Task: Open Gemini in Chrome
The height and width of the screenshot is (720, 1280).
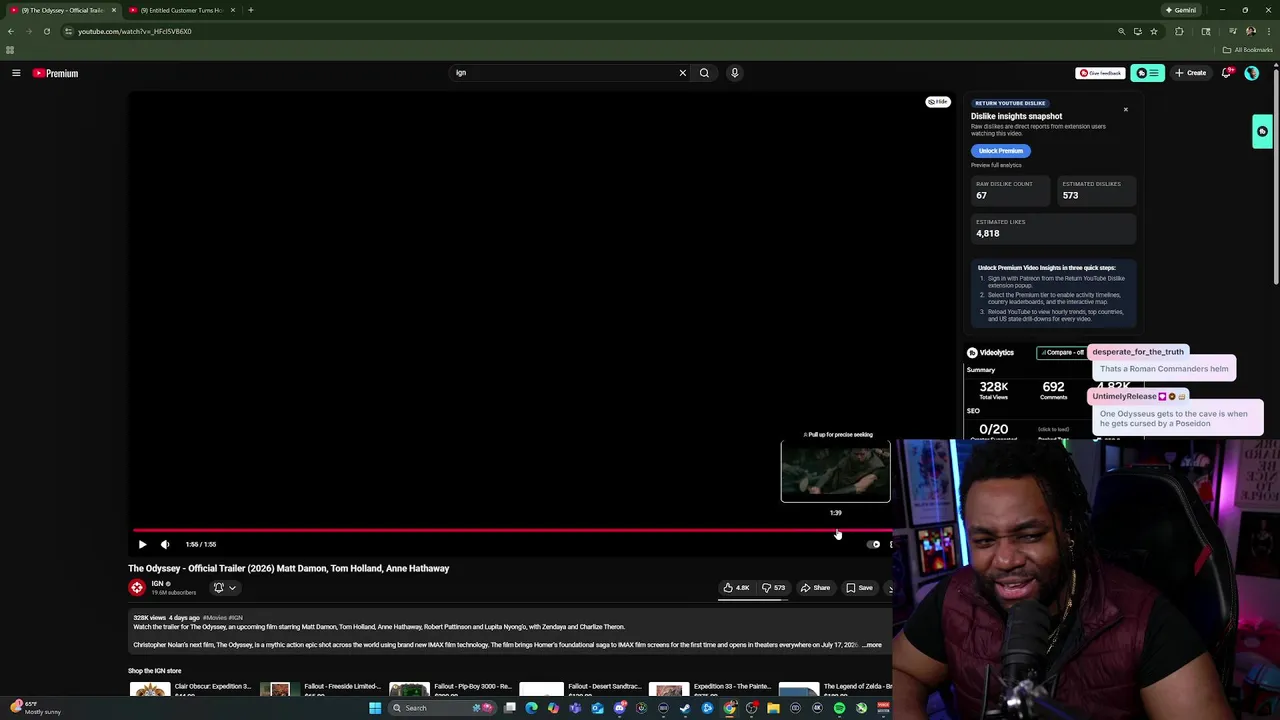Action: [1180, 10]
